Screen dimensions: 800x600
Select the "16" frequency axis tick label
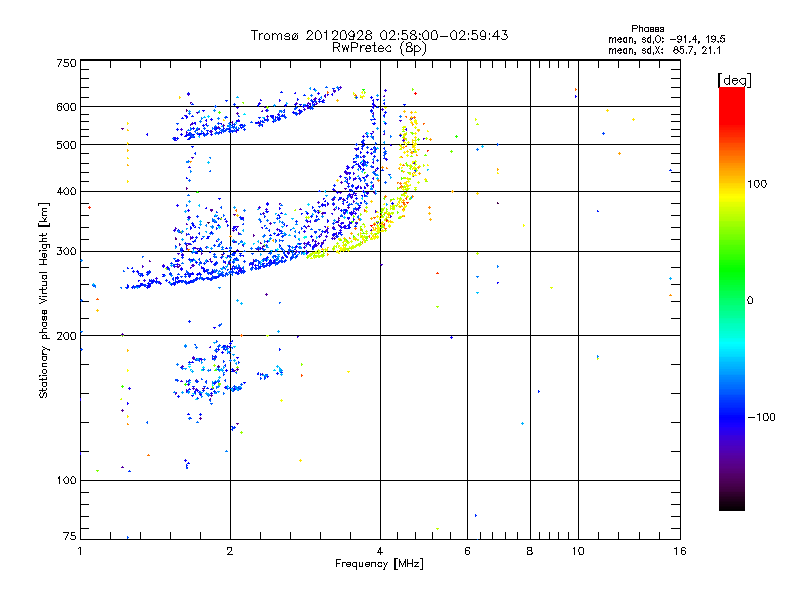coord(680,551)
